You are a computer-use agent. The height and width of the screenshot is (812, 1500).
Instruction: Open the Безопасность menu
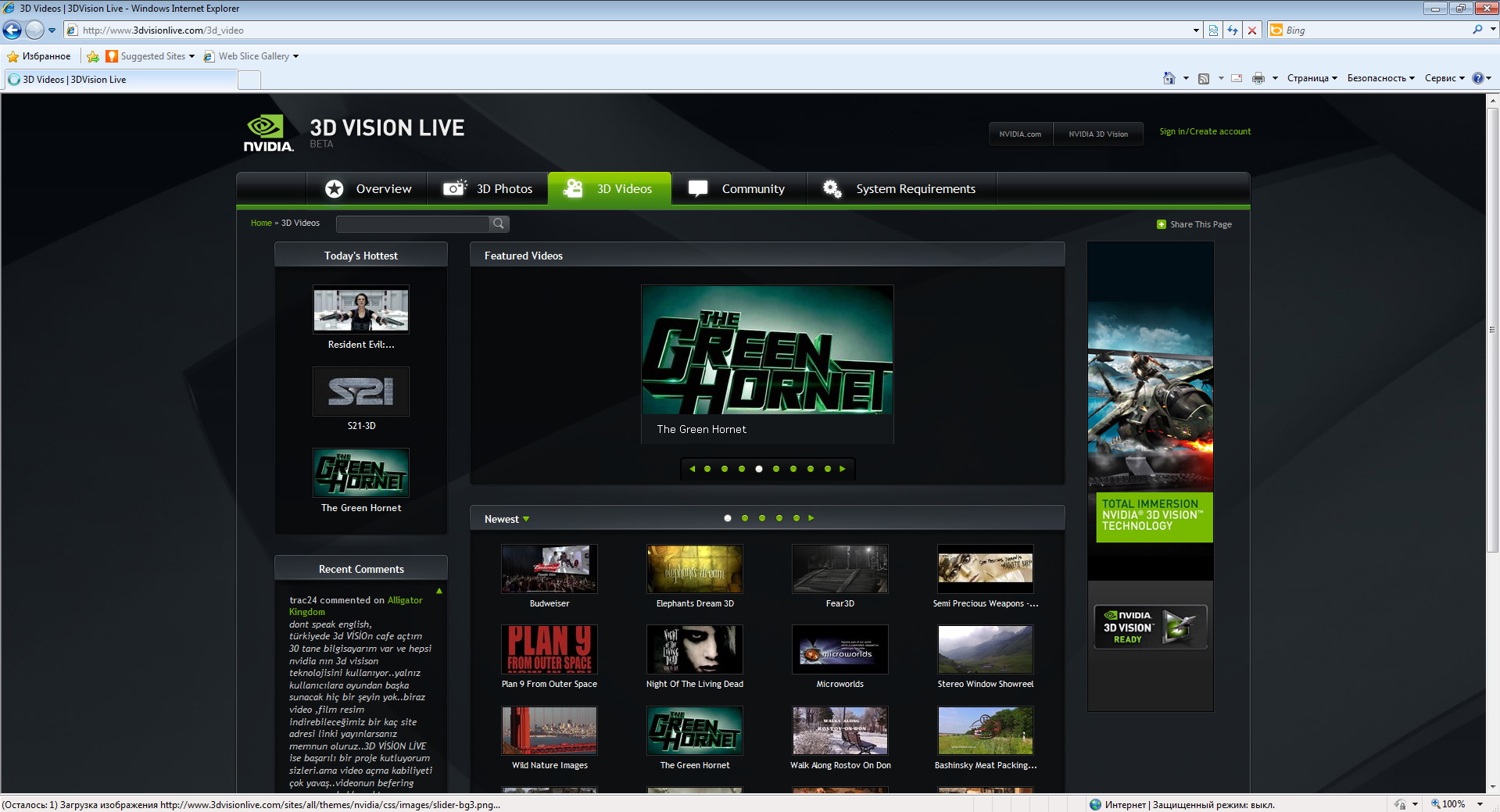point(1380,78)
